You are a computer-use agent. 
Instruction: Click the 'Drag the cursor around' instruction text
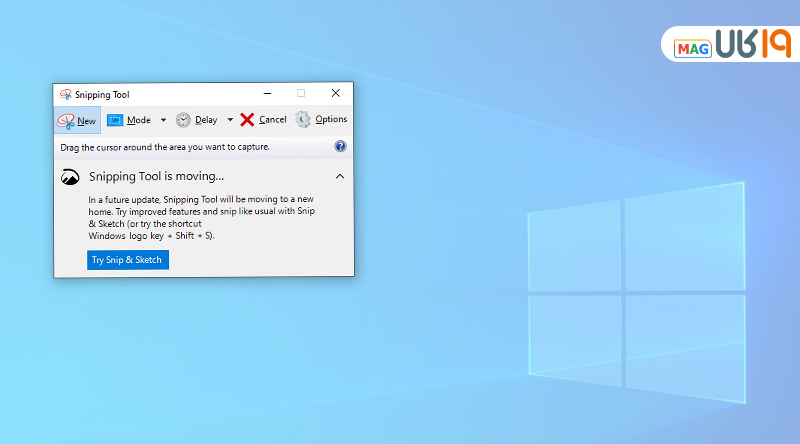click(165, 147)
